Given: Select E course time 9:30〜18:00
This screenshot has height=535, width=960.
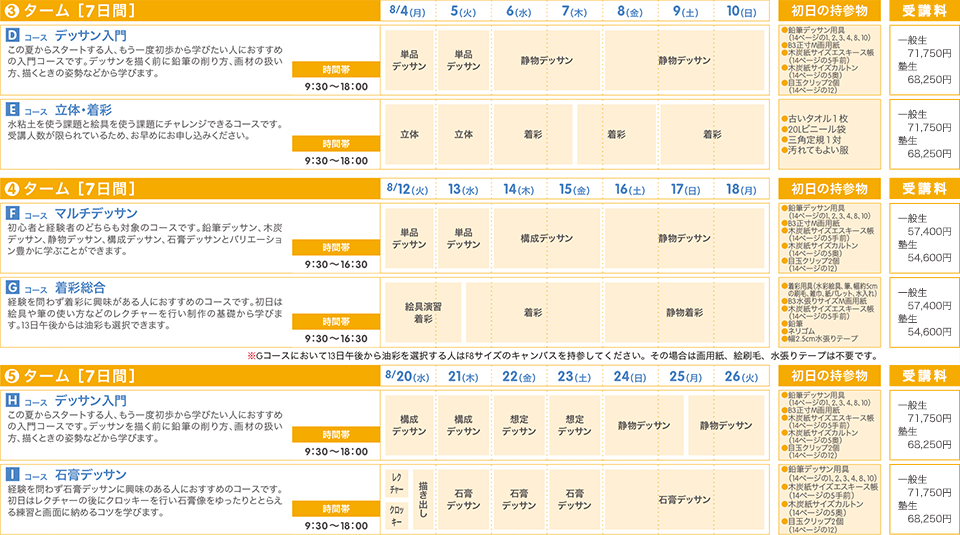Looking at the screenshot, I should tap(336, 160).
